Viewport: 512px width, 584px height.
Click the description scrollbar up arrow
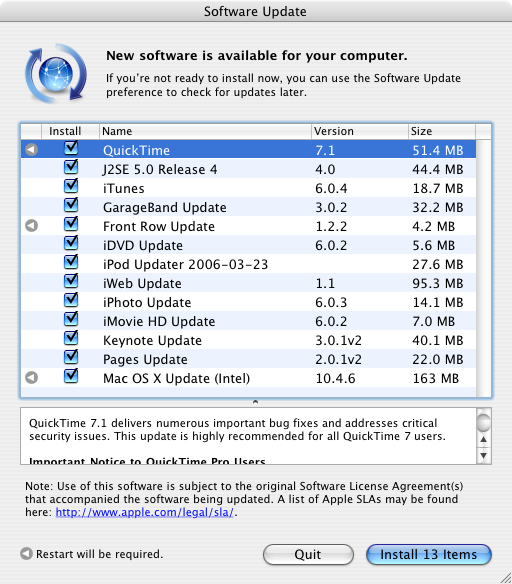coord(484,439)
